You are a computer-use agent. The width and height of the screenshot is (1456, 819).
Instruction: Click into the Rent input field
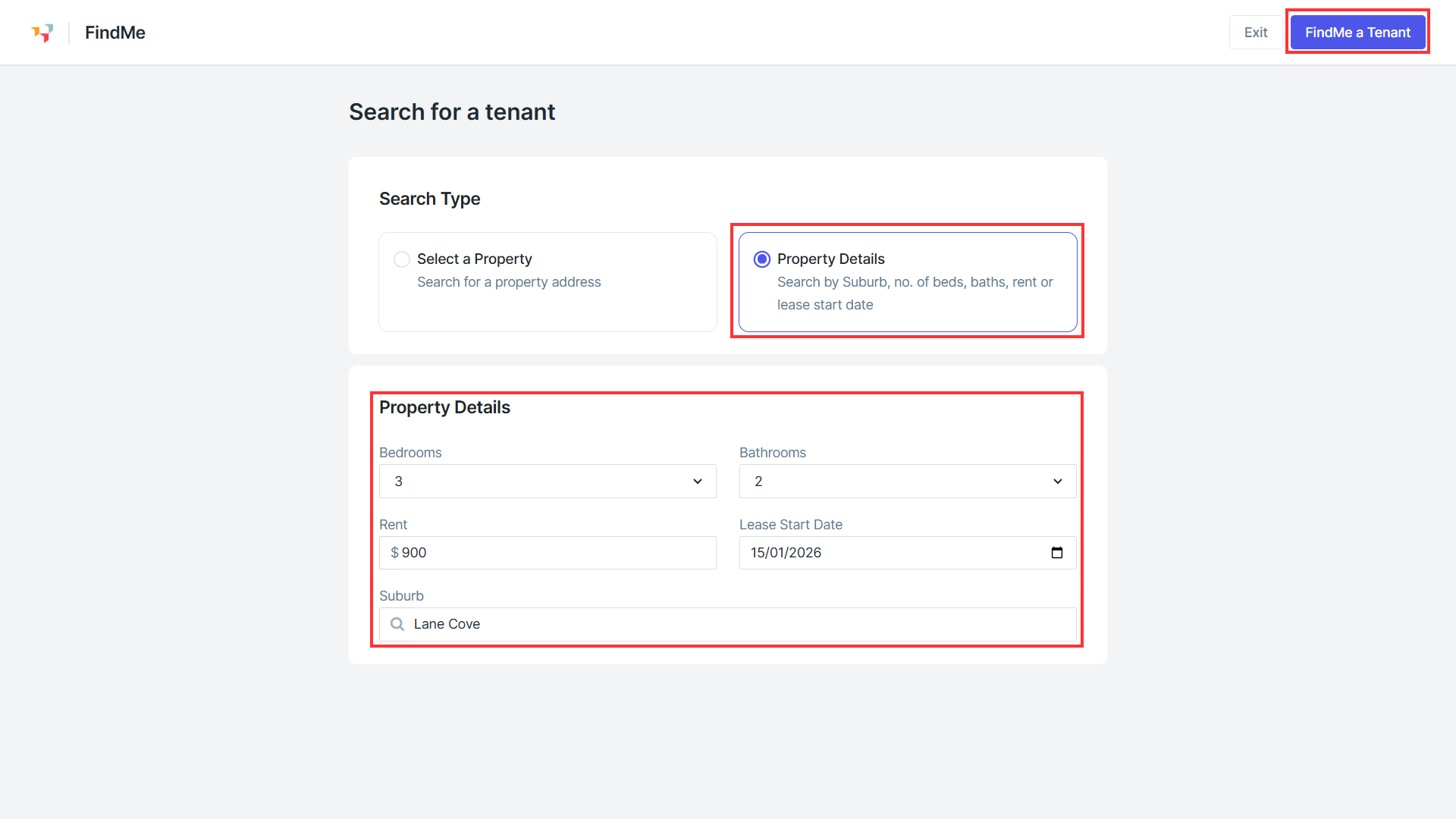click(548, 553)
